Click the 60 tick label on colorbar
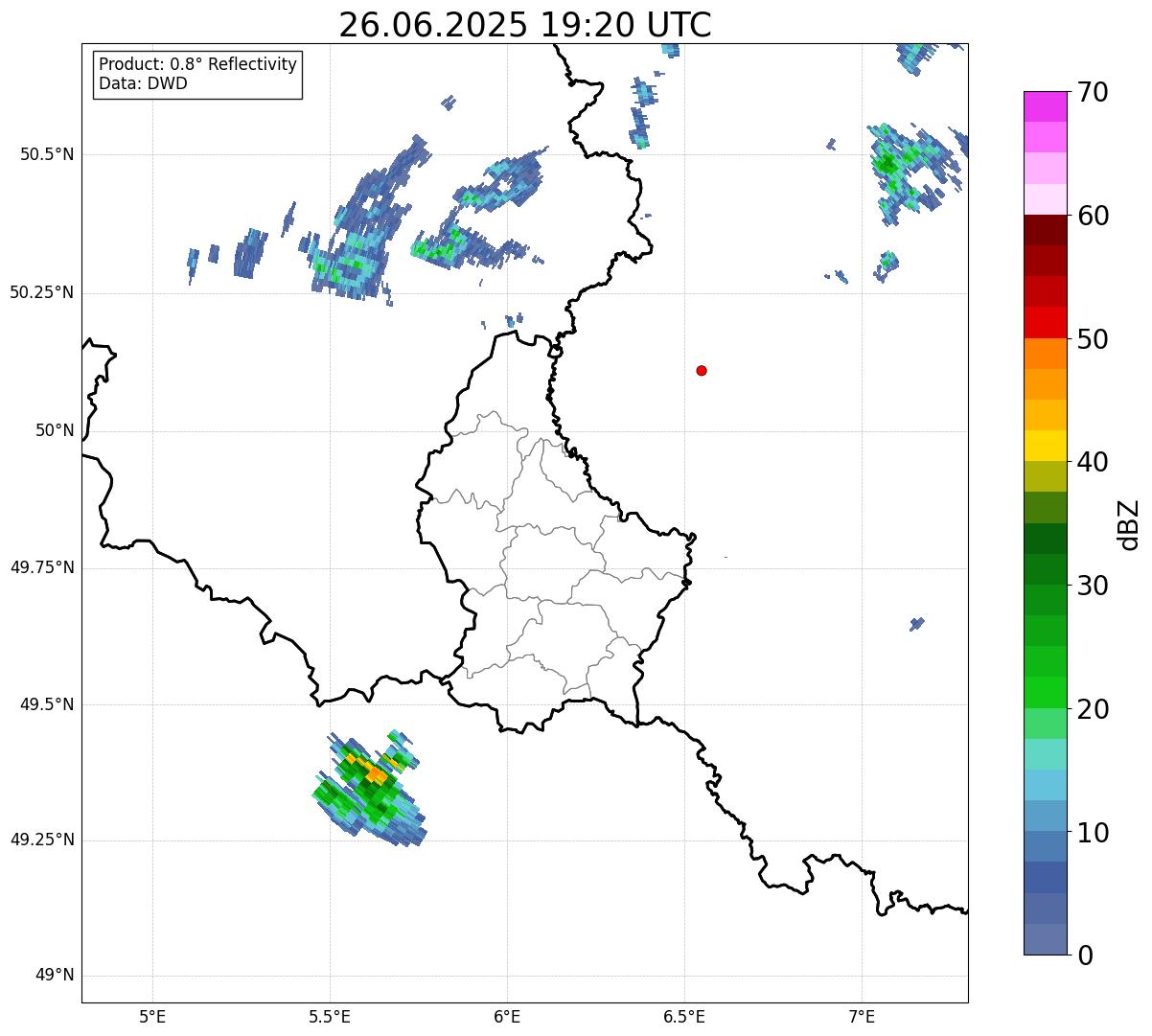The height and width of the screenshot is (1036, 1152). pyautogui.click(x=1092, y=216)
